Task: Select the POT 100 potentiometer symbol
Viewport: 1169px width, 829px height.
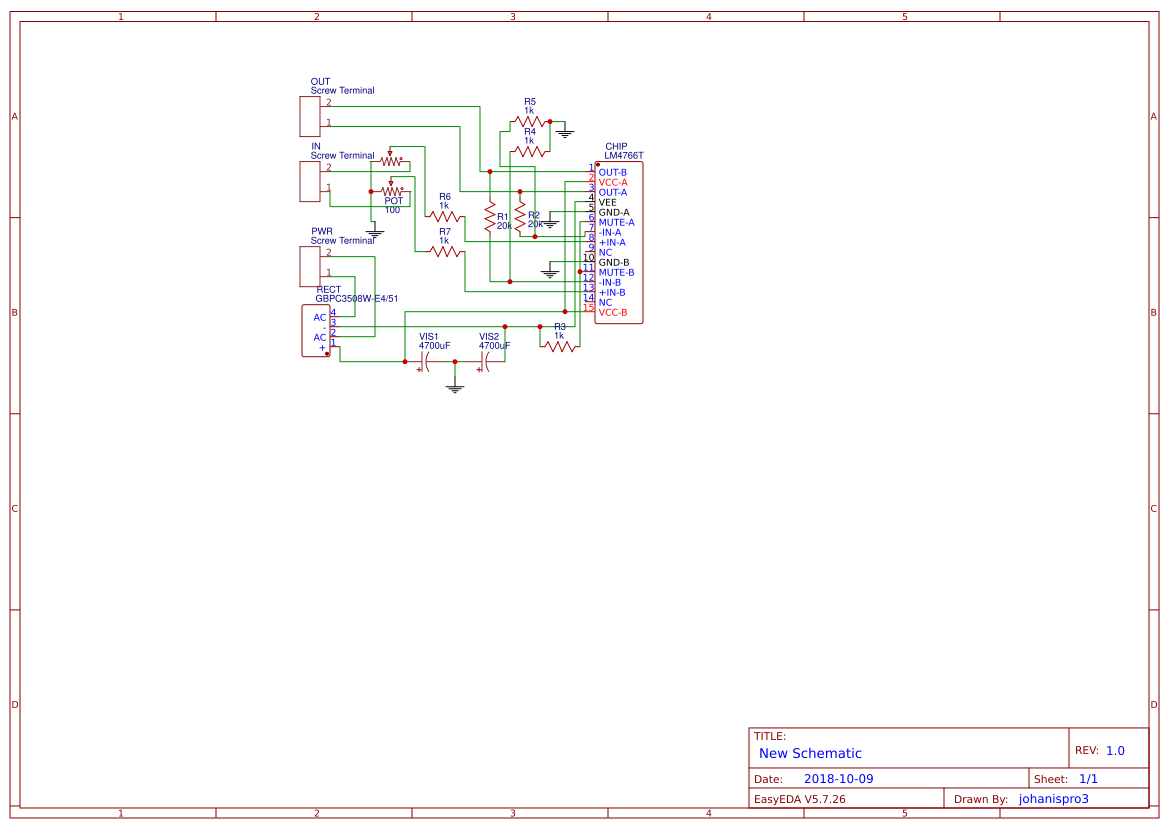Action: (x=392, y=193)
